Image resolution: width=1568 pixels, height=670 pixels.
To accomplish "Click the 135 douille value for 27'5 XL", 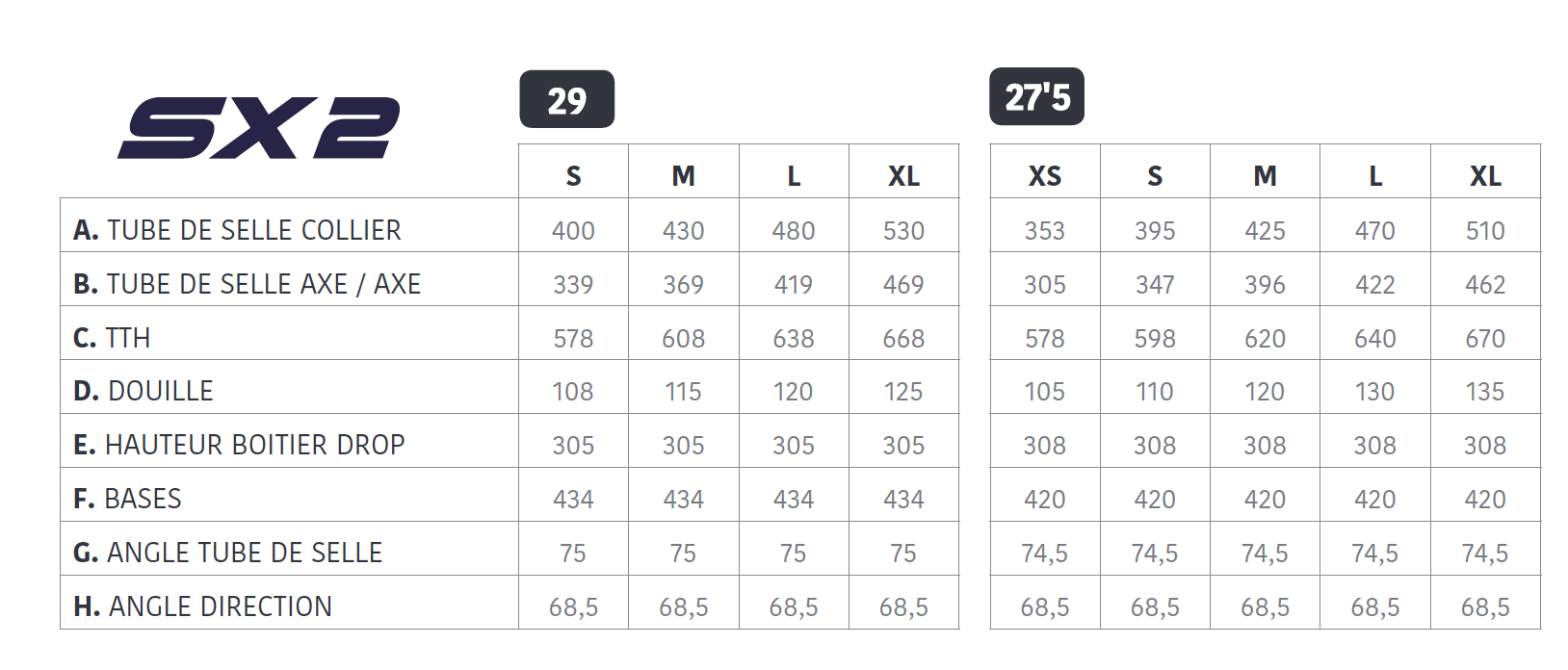I will coord(1485,392).
